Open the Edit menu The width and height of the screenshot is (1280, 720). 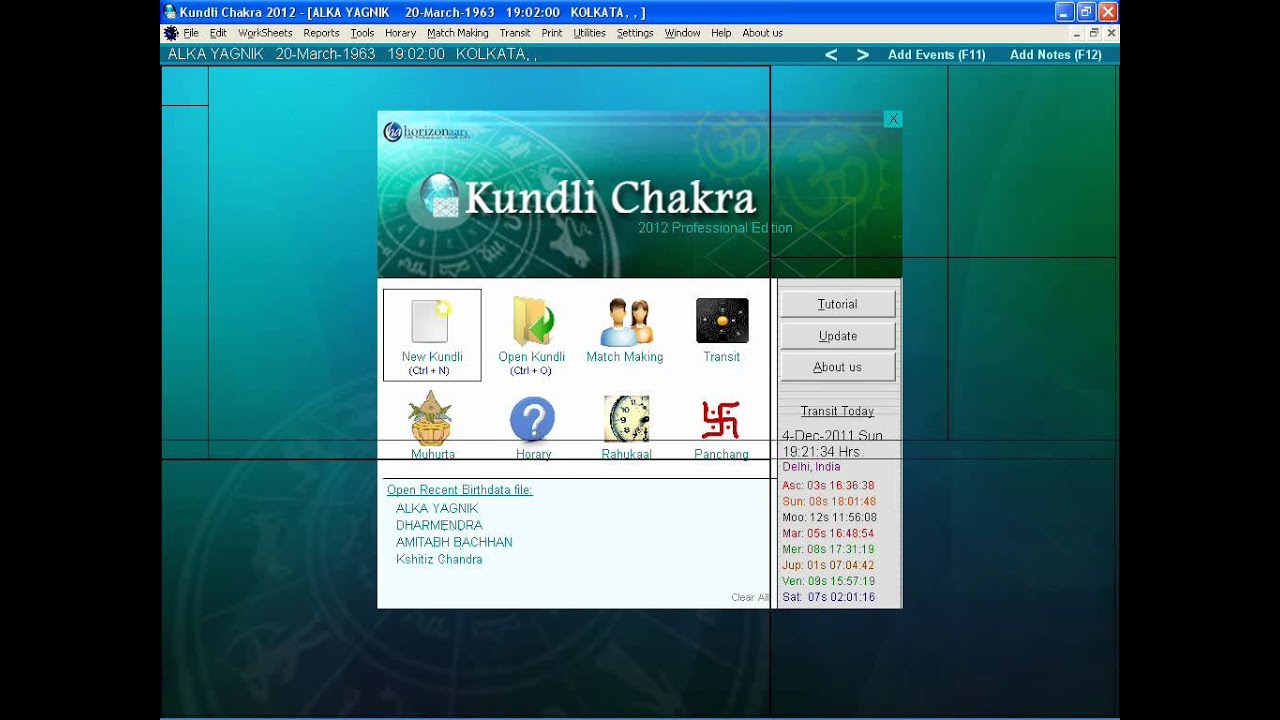tap(218, 33)
